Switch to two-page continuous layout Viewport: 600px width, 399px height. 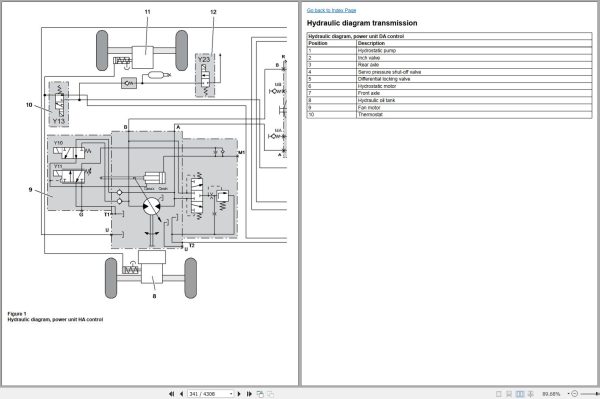pos(530,394)
